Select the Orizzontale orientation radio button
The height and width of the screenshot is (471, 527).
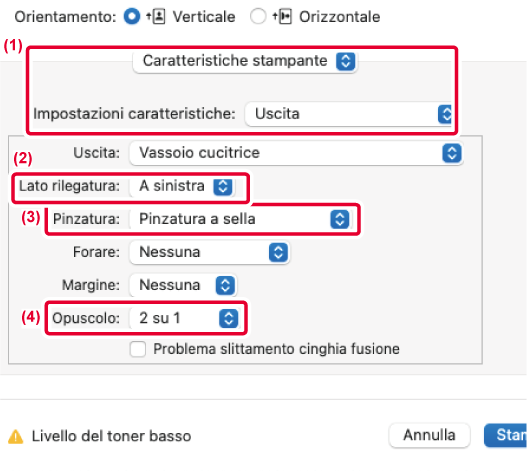[258, 16]
